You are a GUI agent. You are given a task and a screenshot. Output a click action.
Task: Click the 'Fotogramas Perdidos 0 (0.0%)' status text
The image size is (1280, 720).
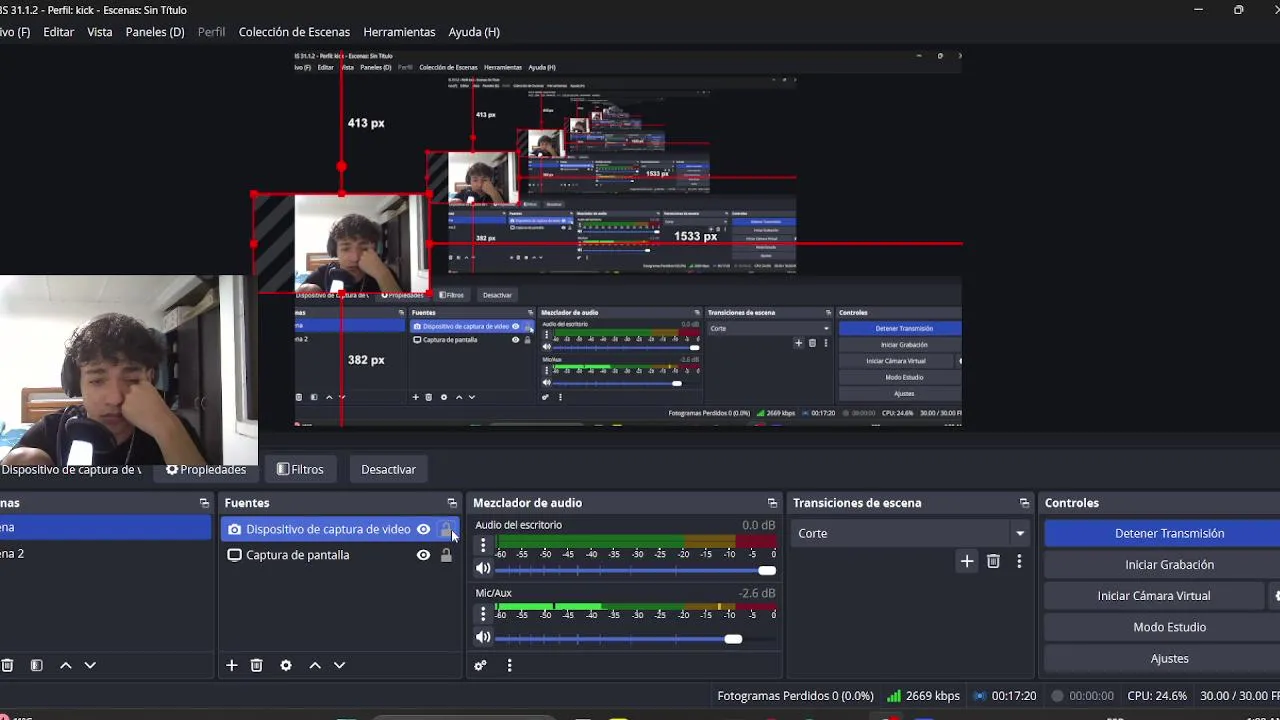pos(795,696)
